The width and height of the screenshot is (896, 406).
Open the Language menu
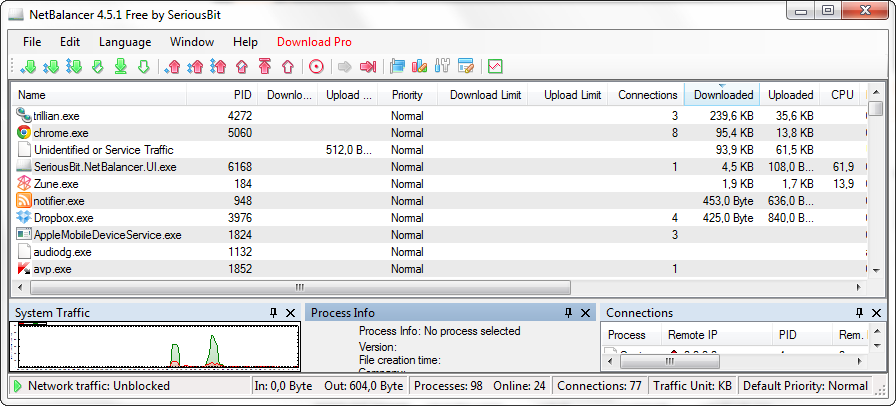125,42
